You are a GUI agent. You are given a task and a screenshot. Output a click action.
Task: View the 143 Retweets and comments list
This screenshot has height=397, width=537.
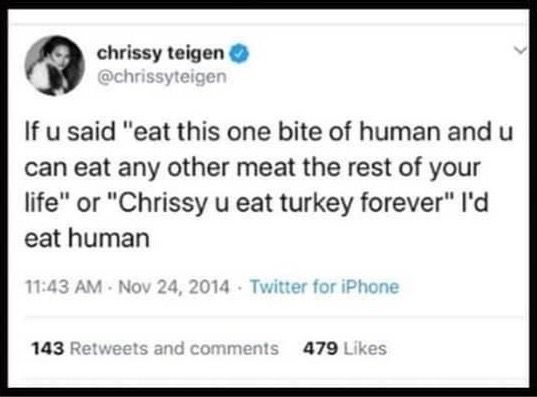(155, 348)
